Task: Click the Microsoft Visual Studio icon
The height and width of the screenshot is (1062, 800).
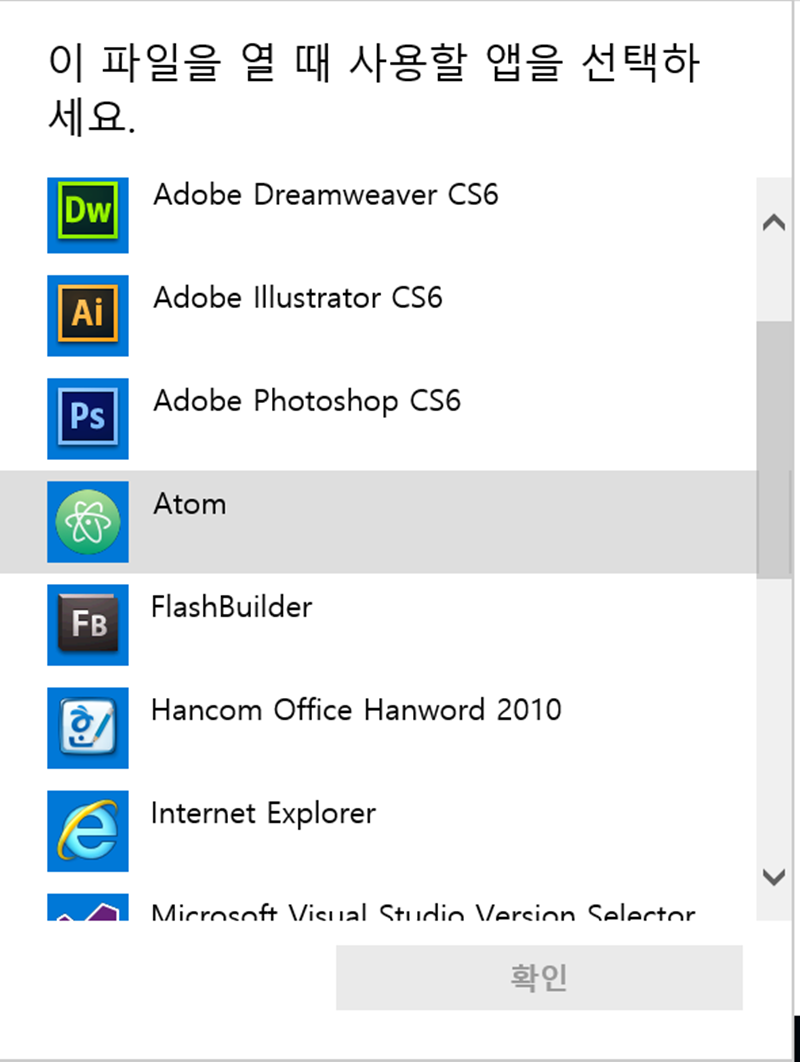Action: point(88,908)
